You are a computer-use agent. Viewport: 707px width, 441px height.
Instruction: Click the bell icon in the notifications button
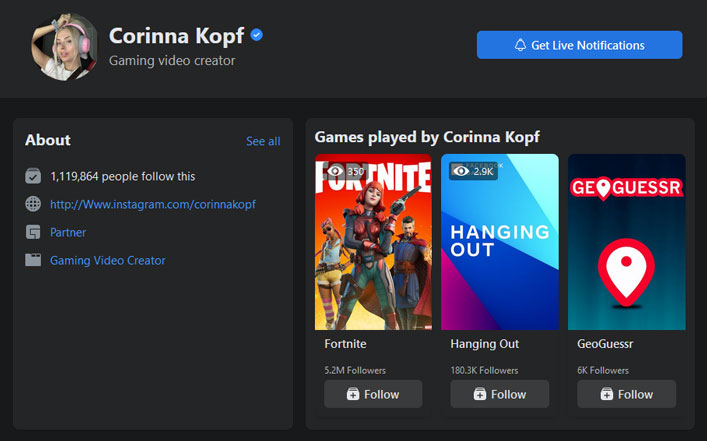point(520,45)
